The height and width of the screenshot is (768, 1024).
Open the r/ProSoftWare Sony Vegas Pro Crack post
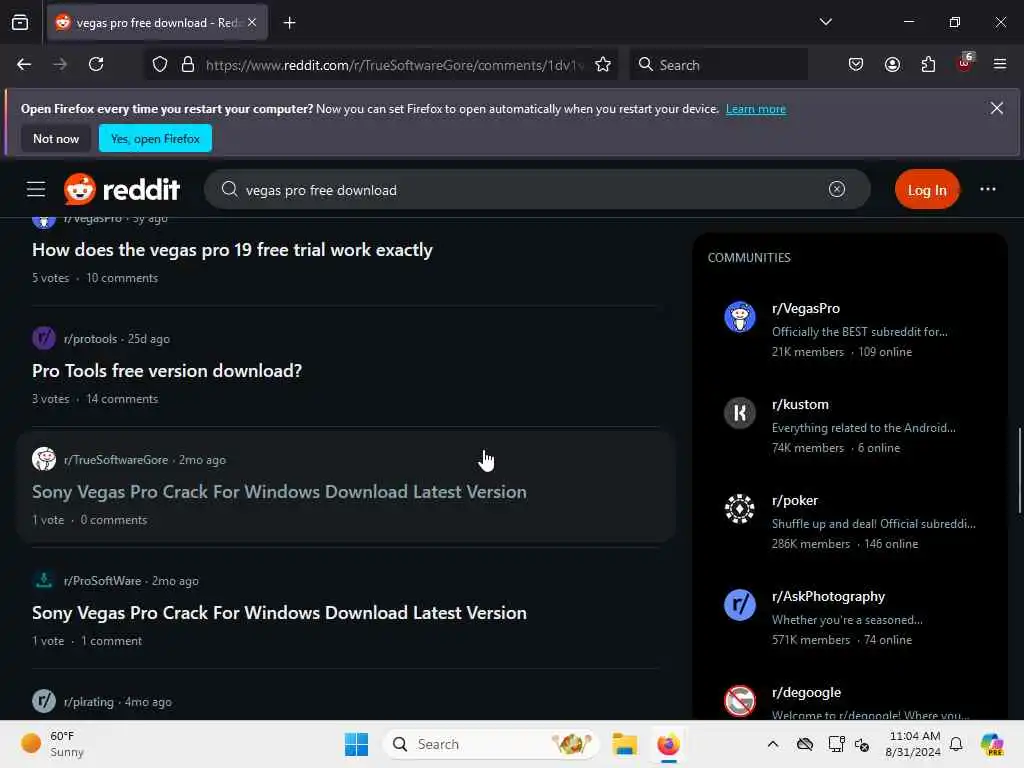(x=280, y=613)
